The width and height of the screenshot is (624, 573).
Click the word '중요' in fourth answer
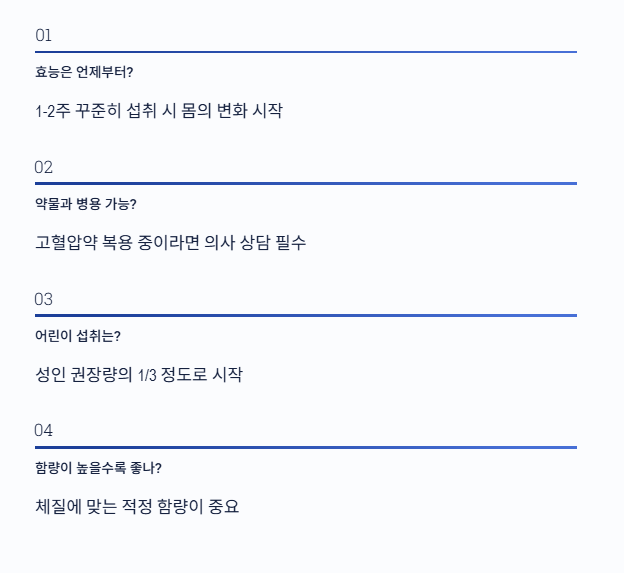[x=224, y=506]
